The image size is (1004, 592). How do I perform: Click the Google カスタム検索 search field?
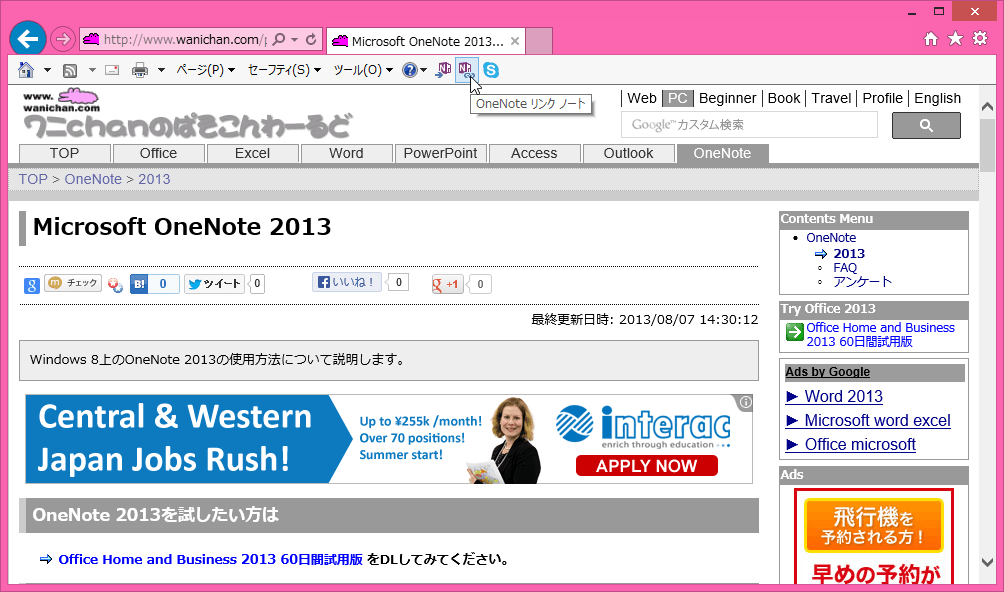[x=749, y=125]
